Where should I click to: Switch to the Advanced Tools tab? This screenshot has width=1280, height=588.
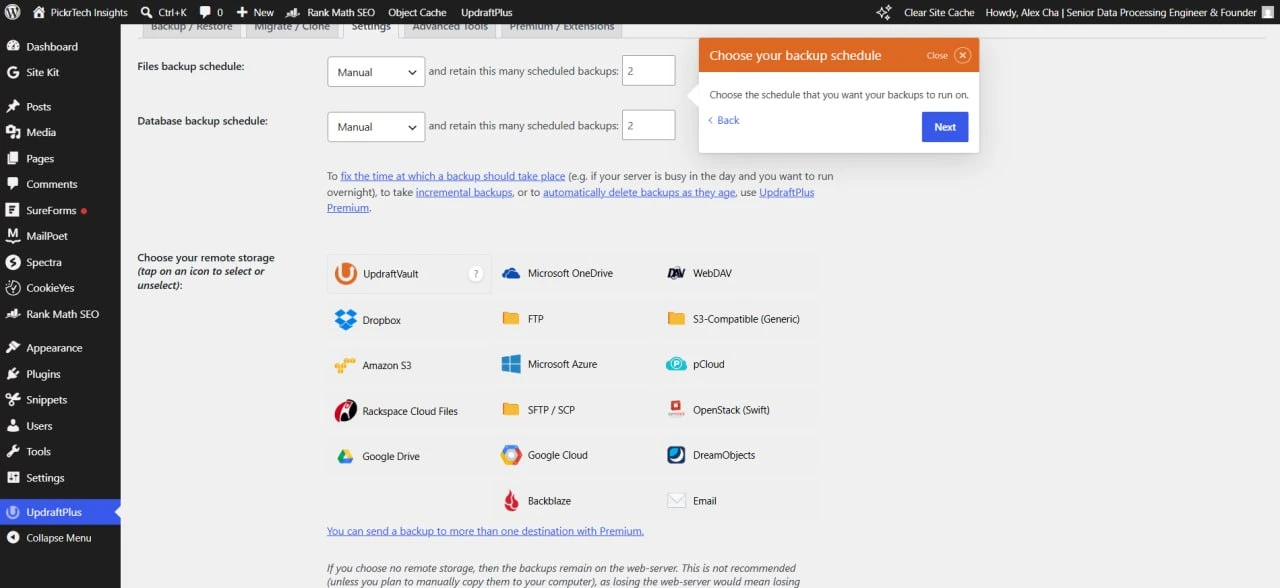coord(450,27)
